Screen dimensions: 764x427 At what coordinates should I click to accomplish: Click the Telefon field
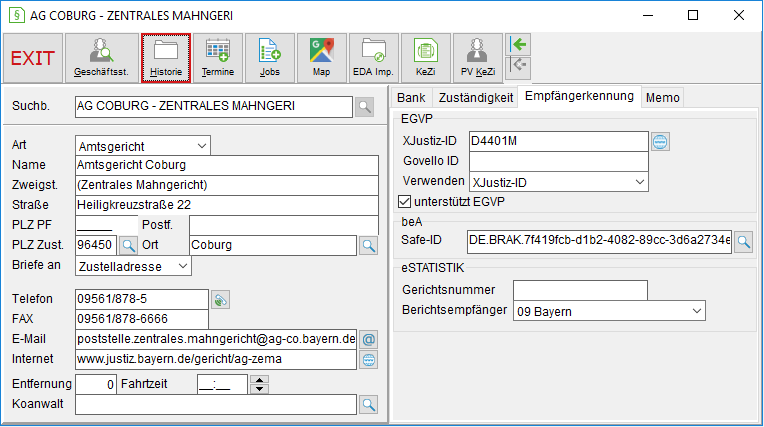pos(142,299)
